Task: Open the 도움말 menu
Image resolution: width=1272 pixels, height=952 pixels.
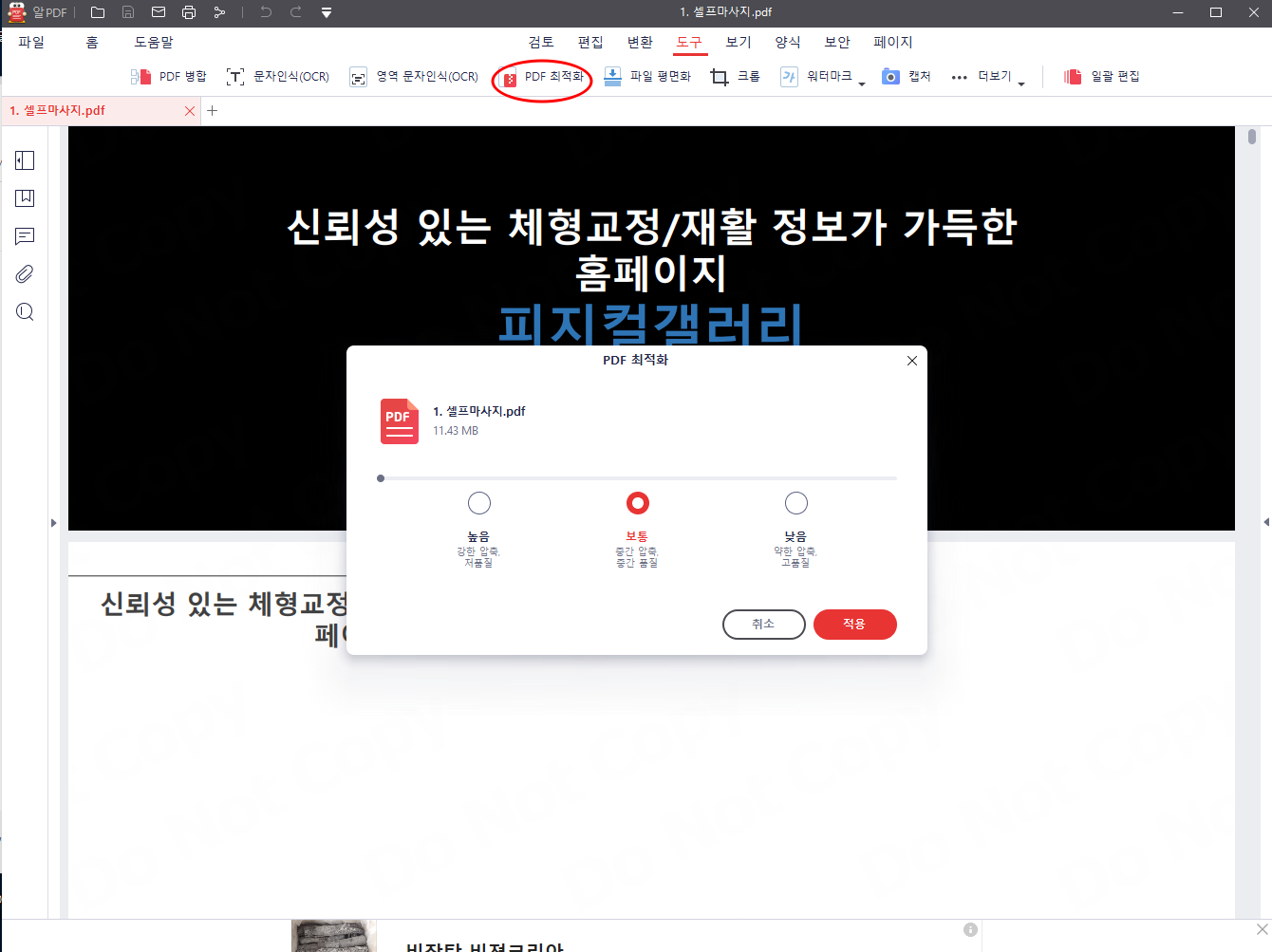Action: (x=154, y=42)
